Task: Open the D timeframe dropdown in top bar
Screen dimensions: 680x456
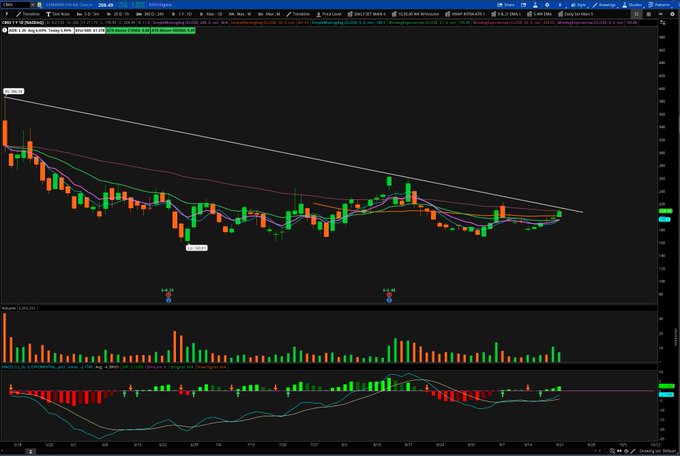Action: [559, 5]
